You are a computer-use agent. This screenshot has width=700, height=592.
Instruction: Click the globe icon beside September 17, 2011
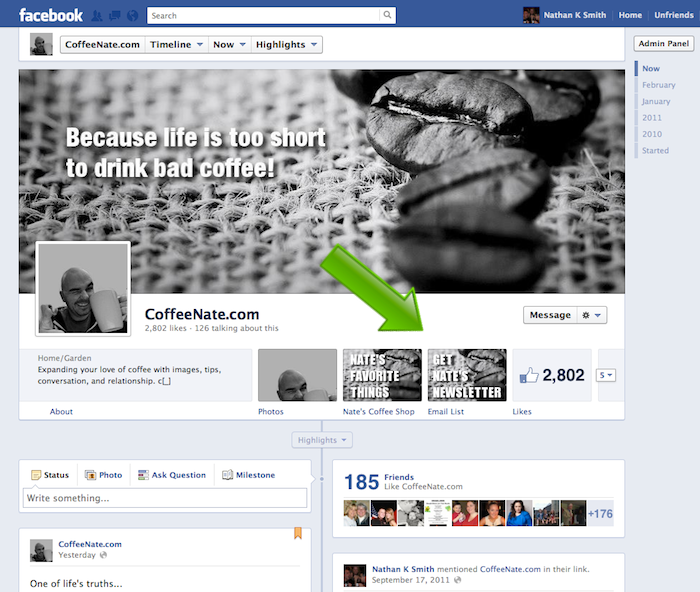tap(458, 580)
